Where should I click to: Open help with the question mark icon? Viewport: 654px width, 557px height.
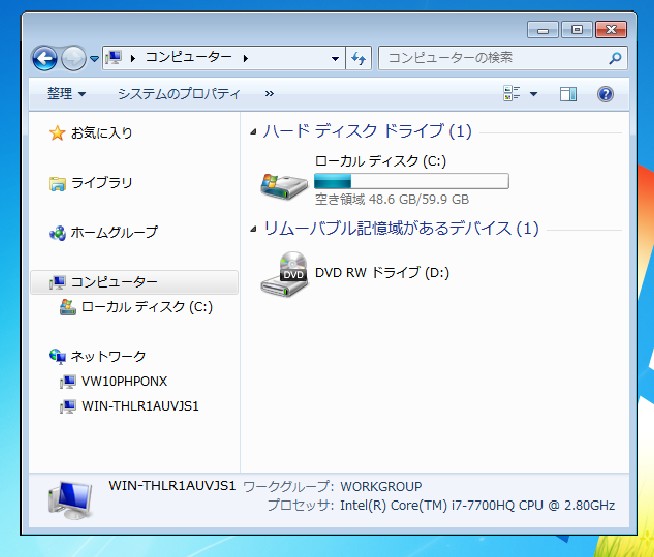click(605, 94)
